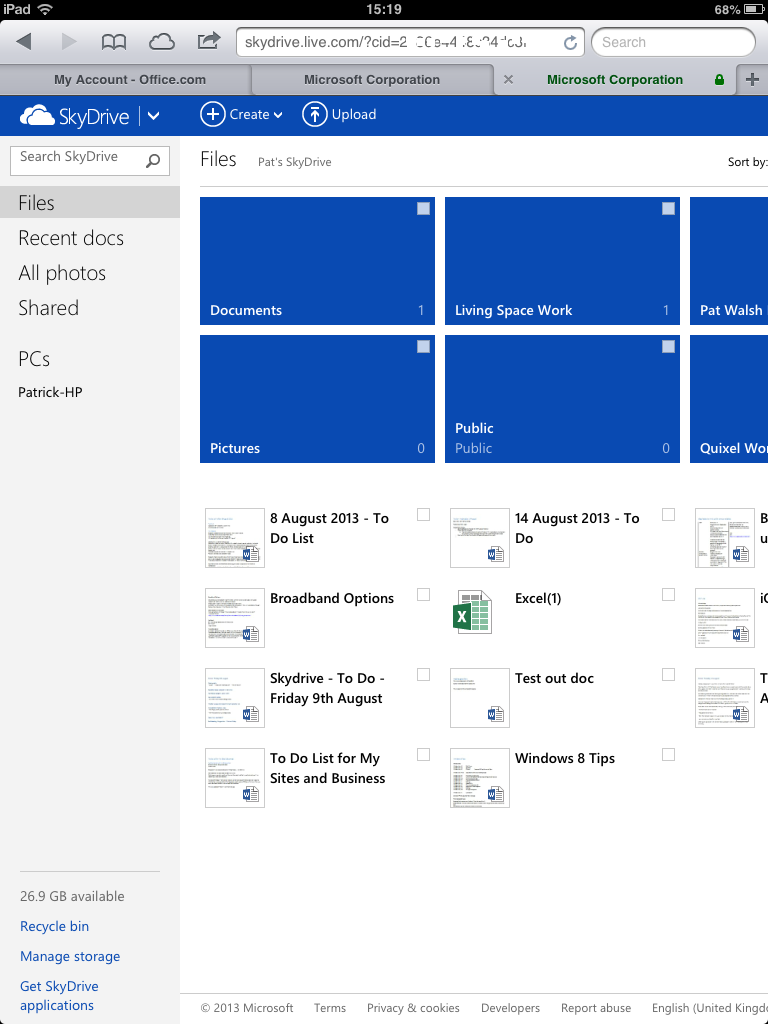
Task: Open the Developers footer link
Action: point(510,1008)
